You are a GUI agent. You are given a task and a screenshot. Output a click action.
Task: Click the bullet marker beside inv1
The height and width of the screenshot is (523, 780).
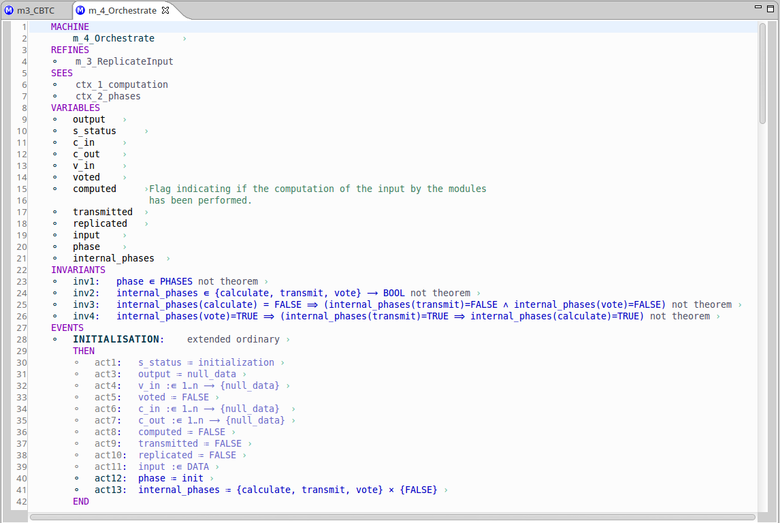coord(56,282)
